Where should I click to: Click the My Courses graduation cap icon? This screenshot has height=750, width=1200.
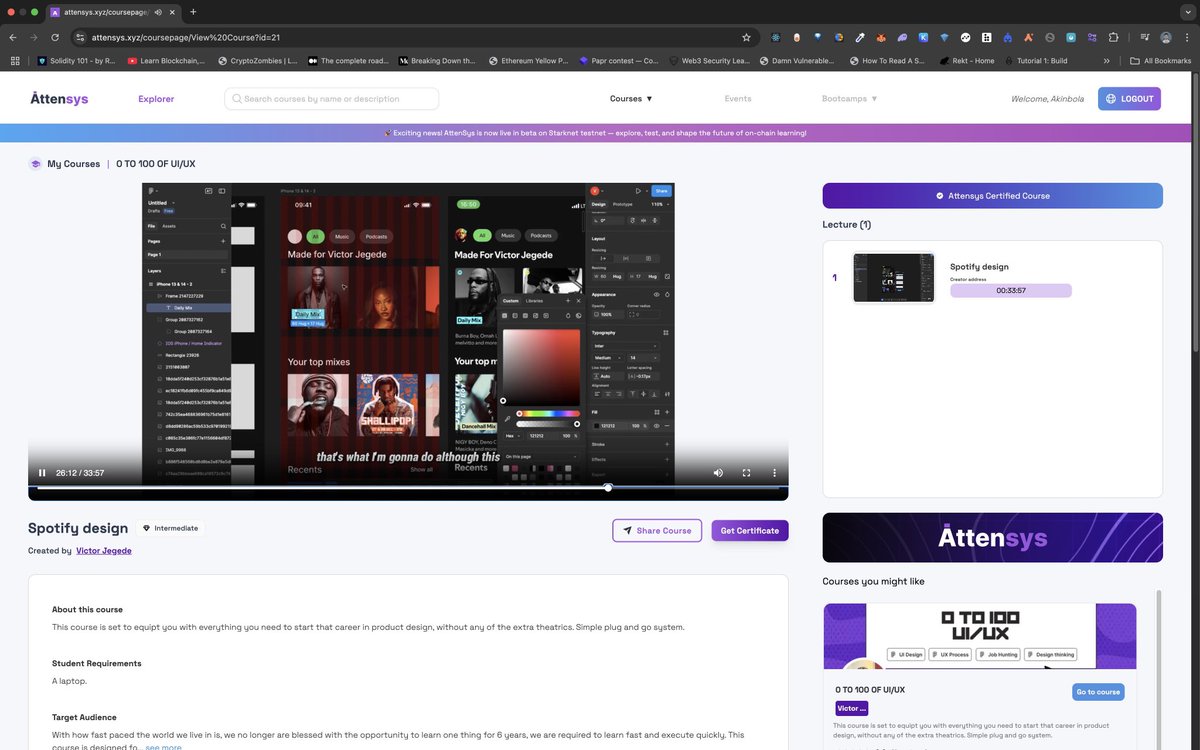pos(36,164)
